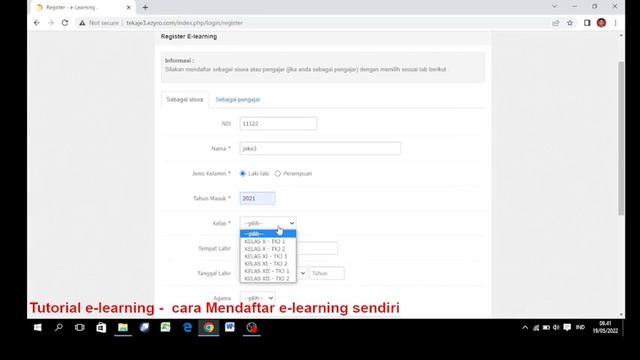Share this page from address bar
This screenshot has width=640, height=360.
[x=556, y=23]
